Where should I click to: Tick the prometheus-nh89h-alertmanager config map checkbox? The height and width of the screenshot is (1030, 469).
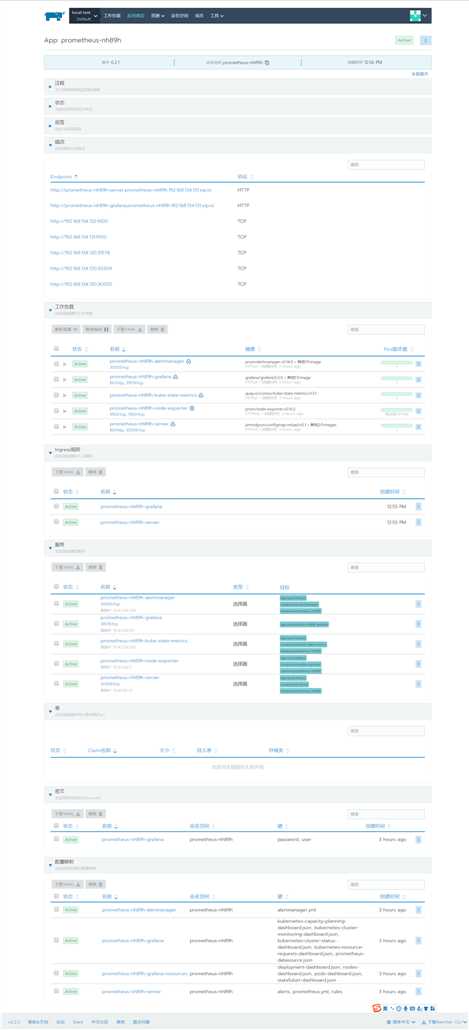click(x=56, y=910)
